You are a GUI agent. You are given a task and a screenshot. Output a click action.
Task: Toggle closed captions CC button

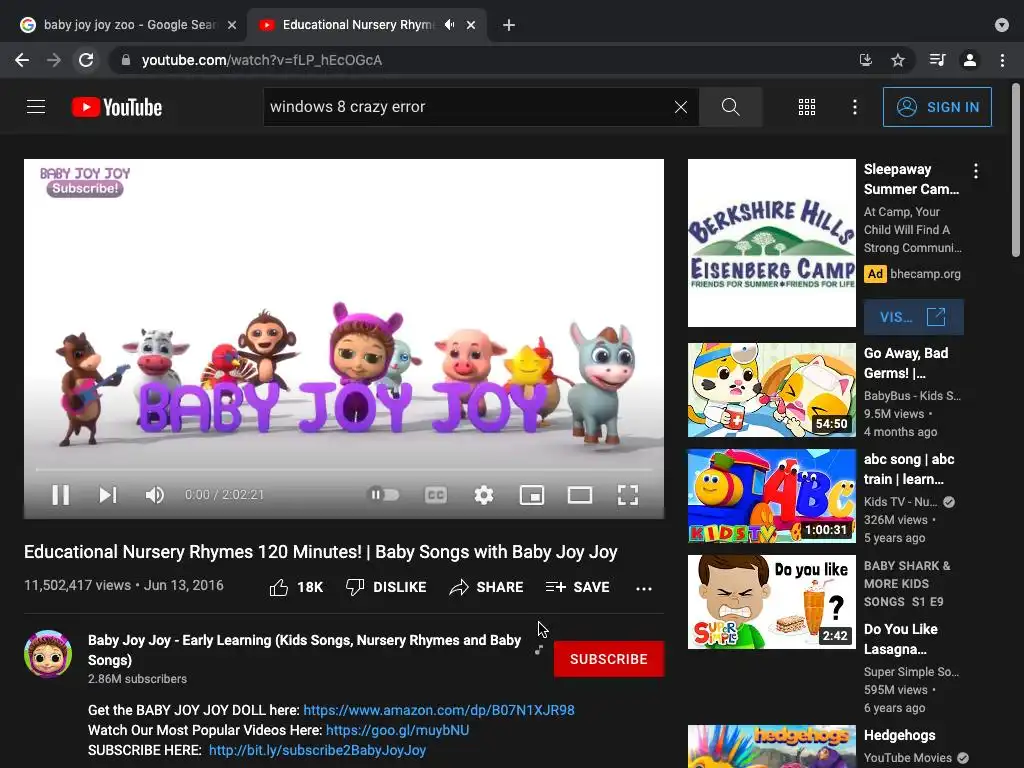[436, 494]
